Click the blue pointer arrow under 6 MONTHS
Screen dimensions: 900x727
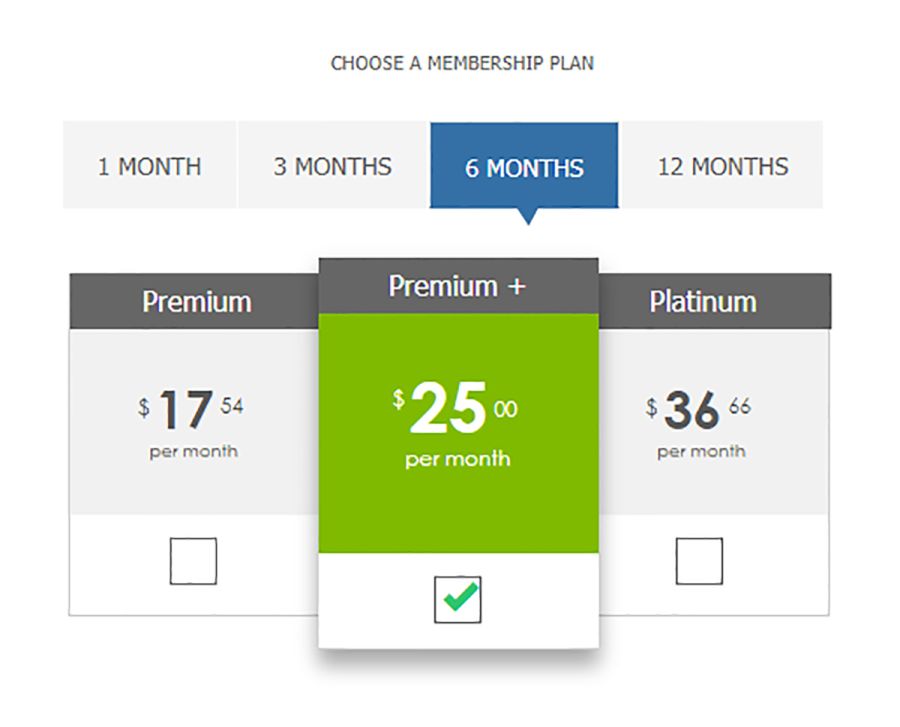click(527, 216)
